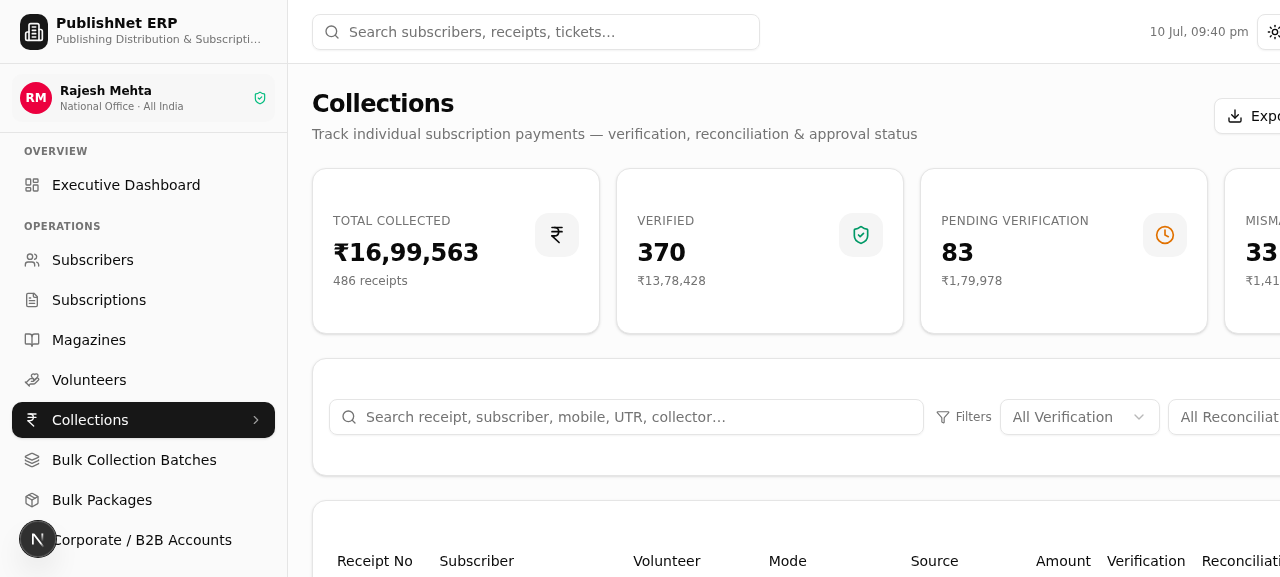Click the funnel Filters icon

pyautogui.click(x=943, y=417)
